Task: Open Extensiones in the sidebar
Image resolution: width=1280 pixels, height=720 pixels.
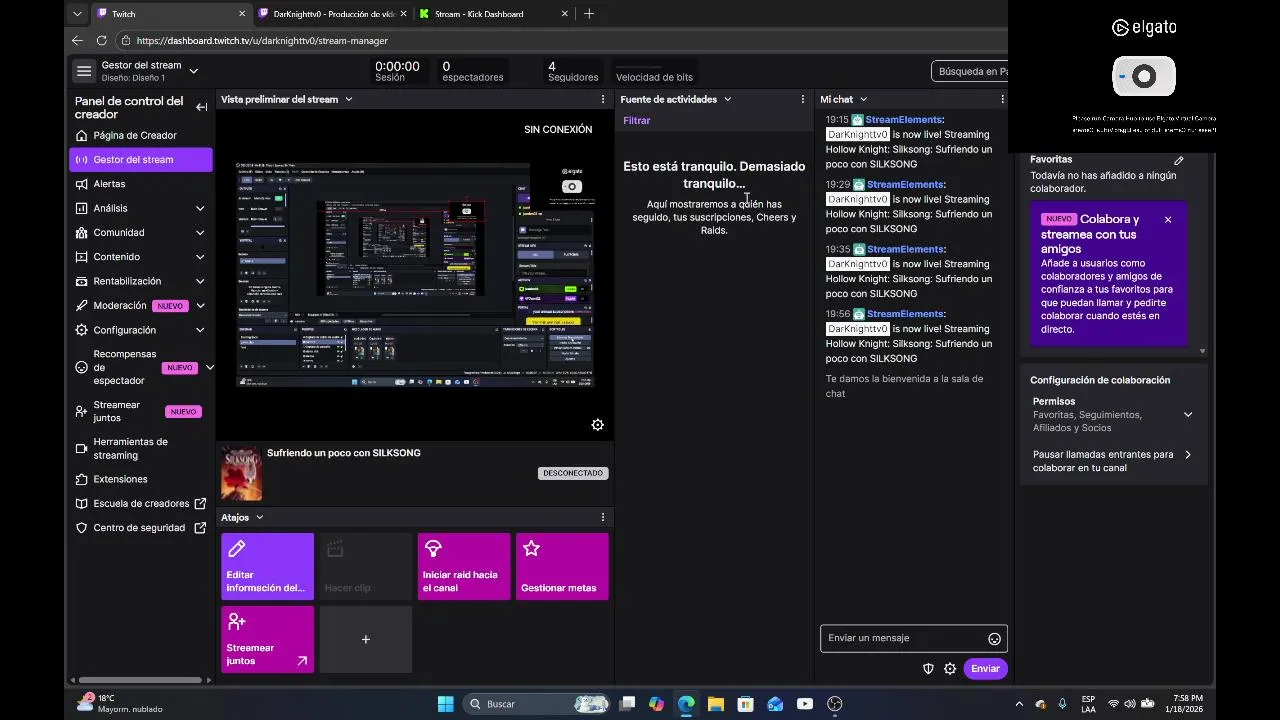Action: click(x=120, y=480)
